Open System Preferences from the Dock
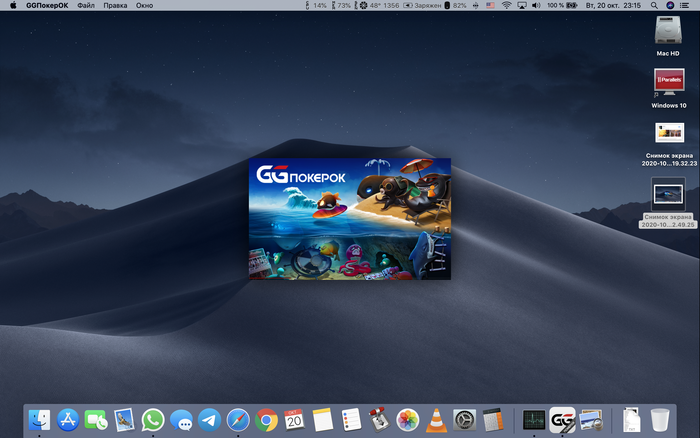The image size is (700, 438). 465,420
